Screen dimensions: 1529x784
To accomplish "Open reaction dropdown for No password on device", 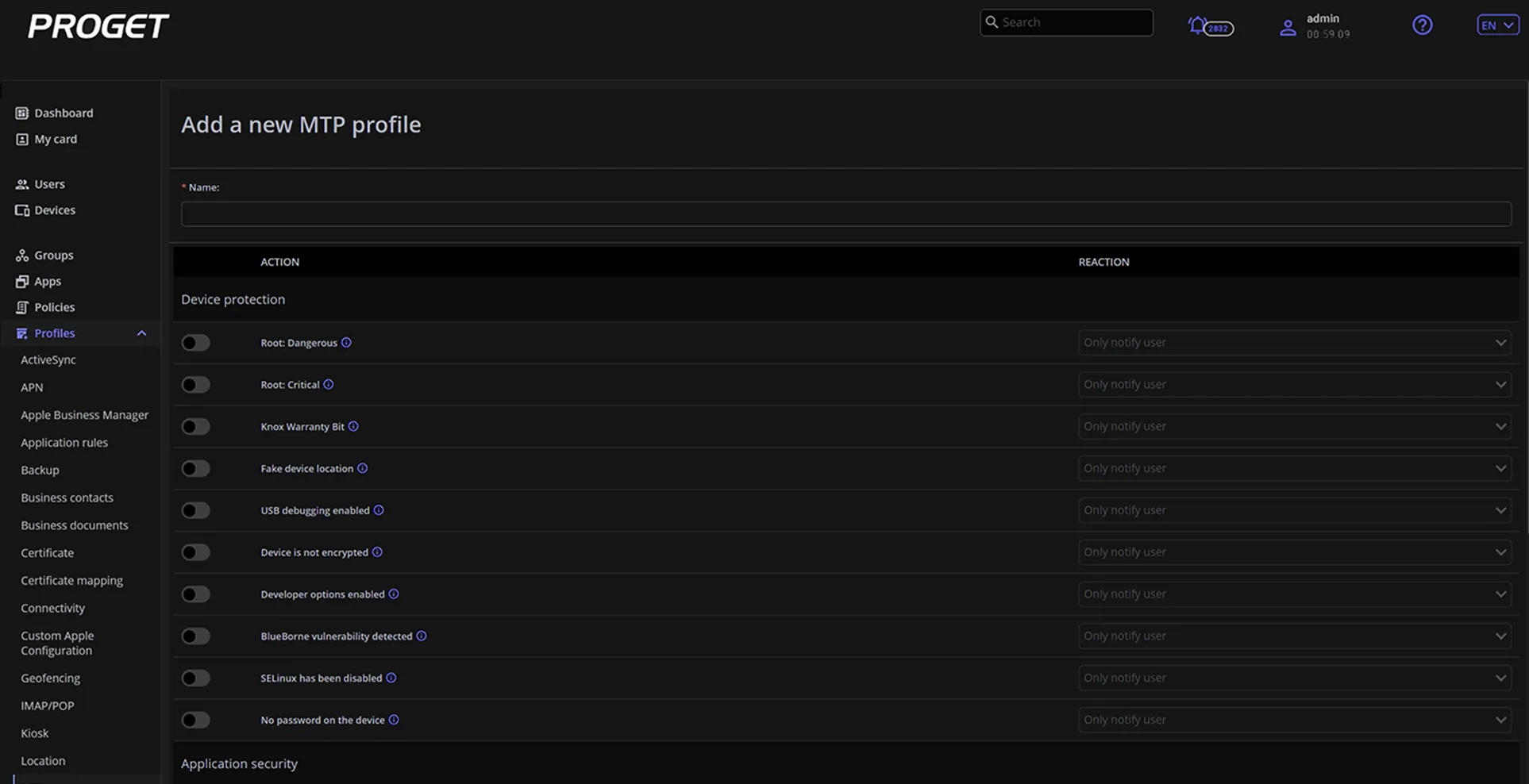I will [1294, 720].
